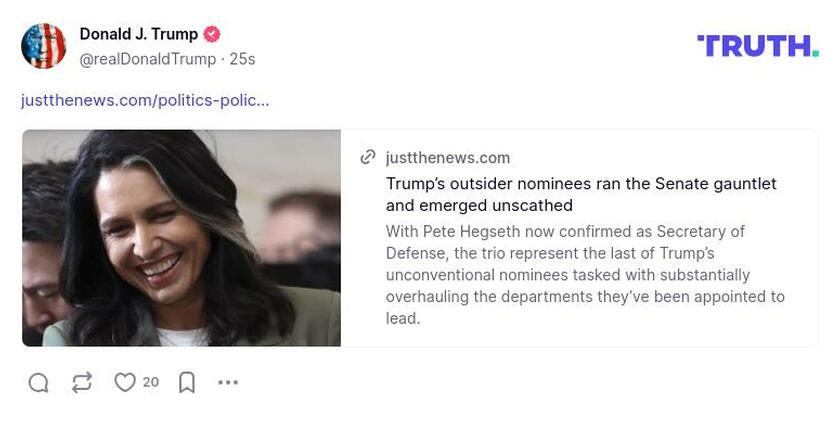Click the reply speech bubble icon
This screenshot has width=840, height=423.
click(39, 383)
